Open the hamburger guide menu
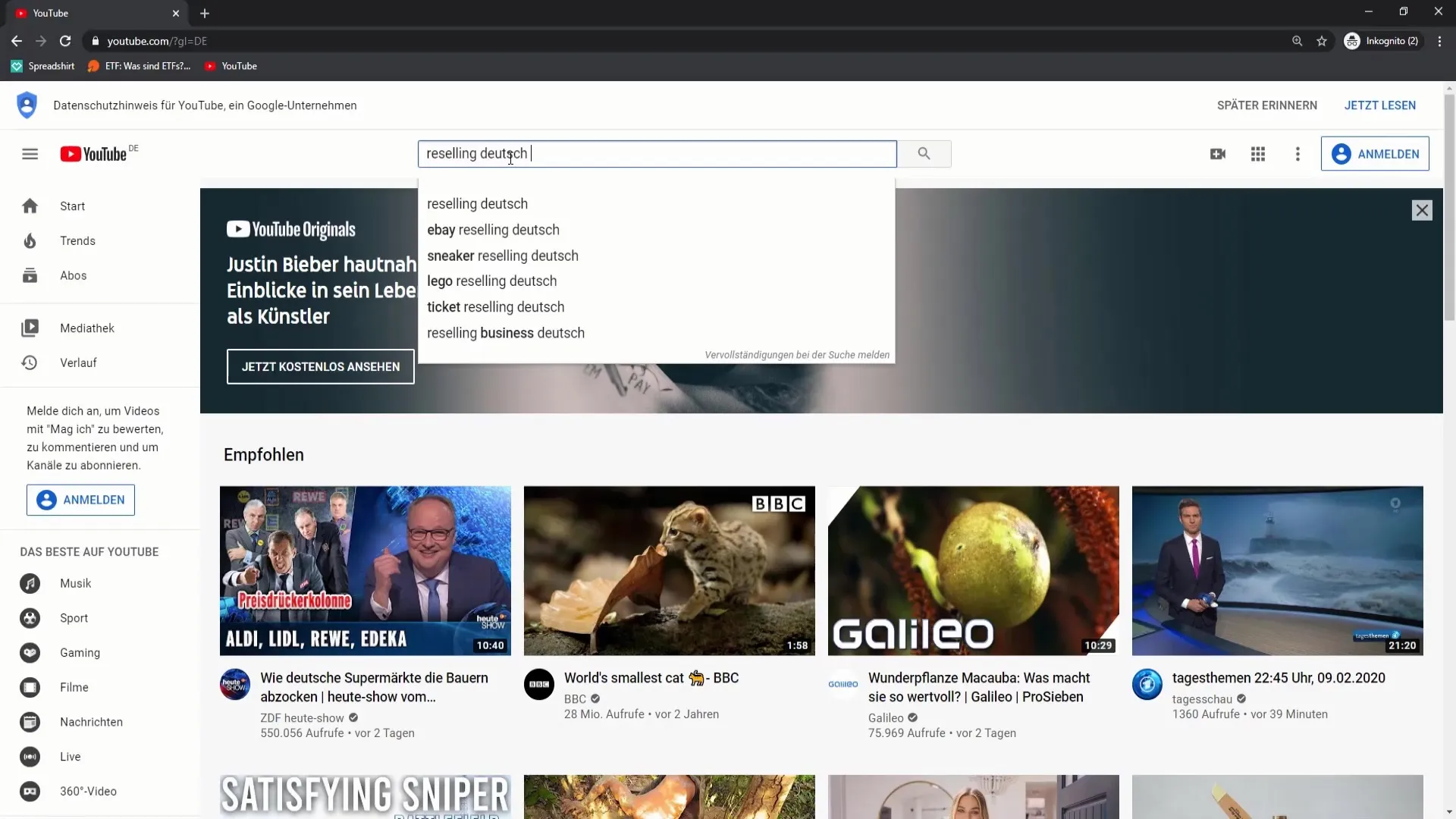 coord(30,154)
